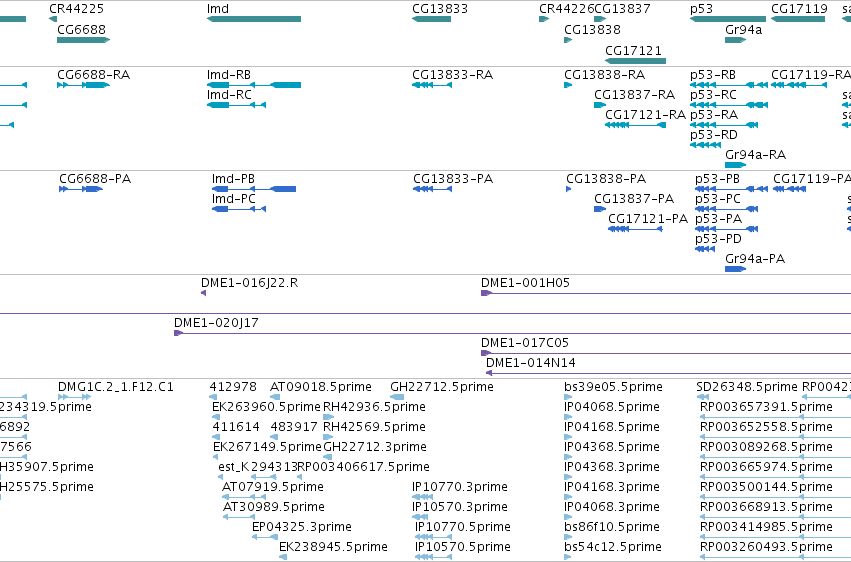Select the IP10570.5prime EST label
Viewport: 851px width, 562px height.
coord(462,547)
